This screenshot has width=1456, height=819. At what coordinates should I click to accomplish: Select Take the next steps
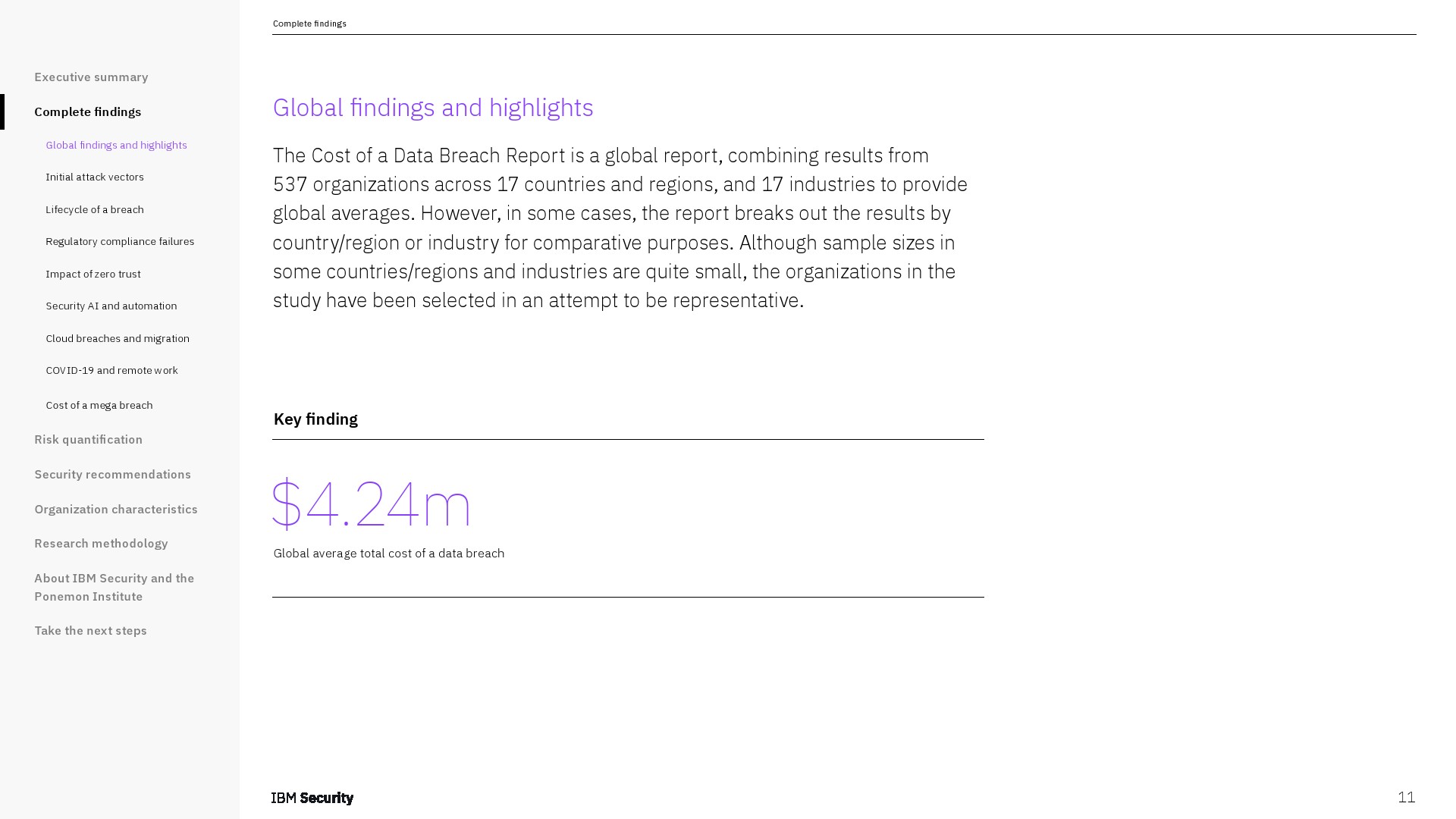90,631
